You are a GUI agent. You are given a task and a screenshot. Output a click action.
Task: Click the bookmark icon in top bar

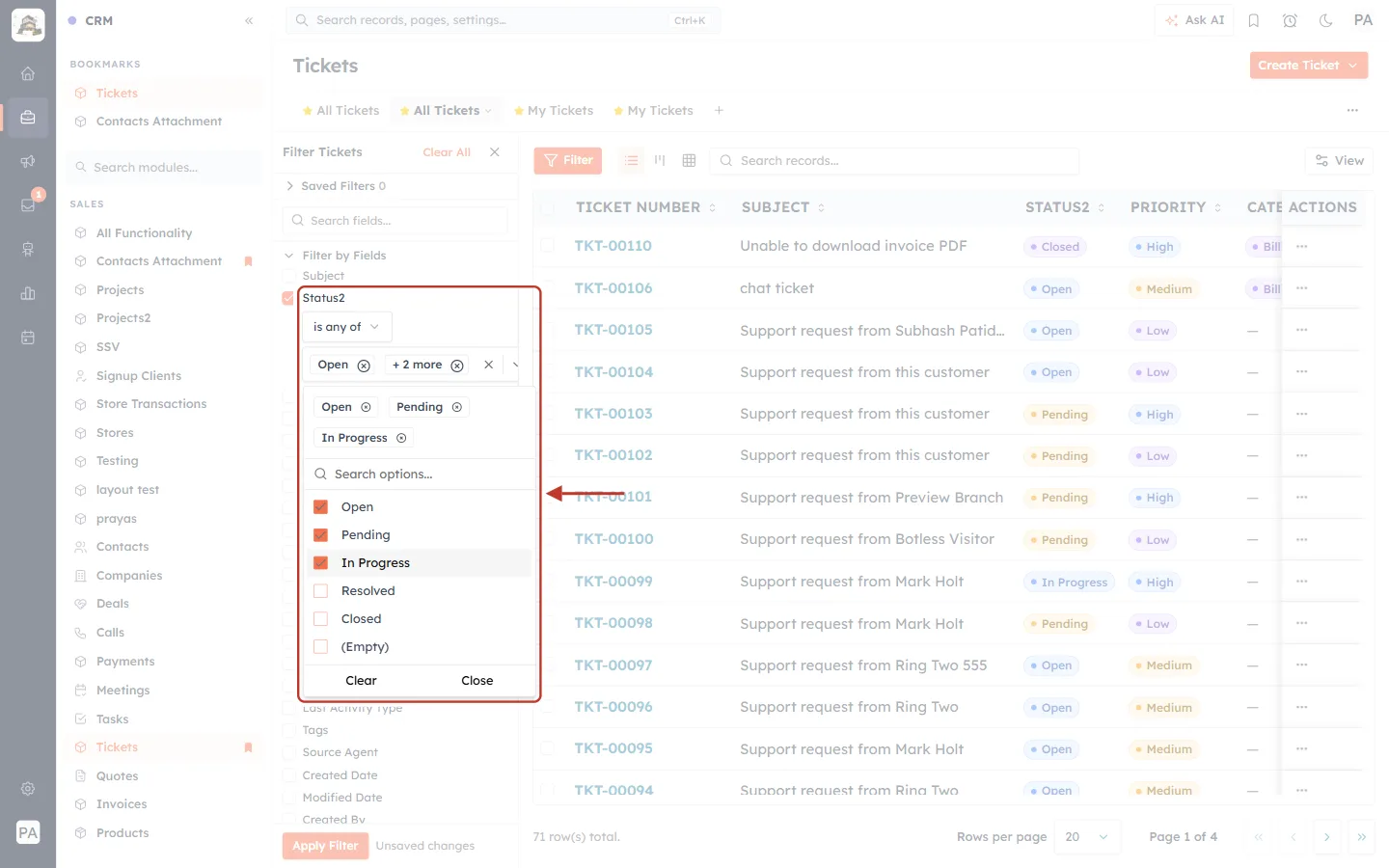[x=1254, y=20]
